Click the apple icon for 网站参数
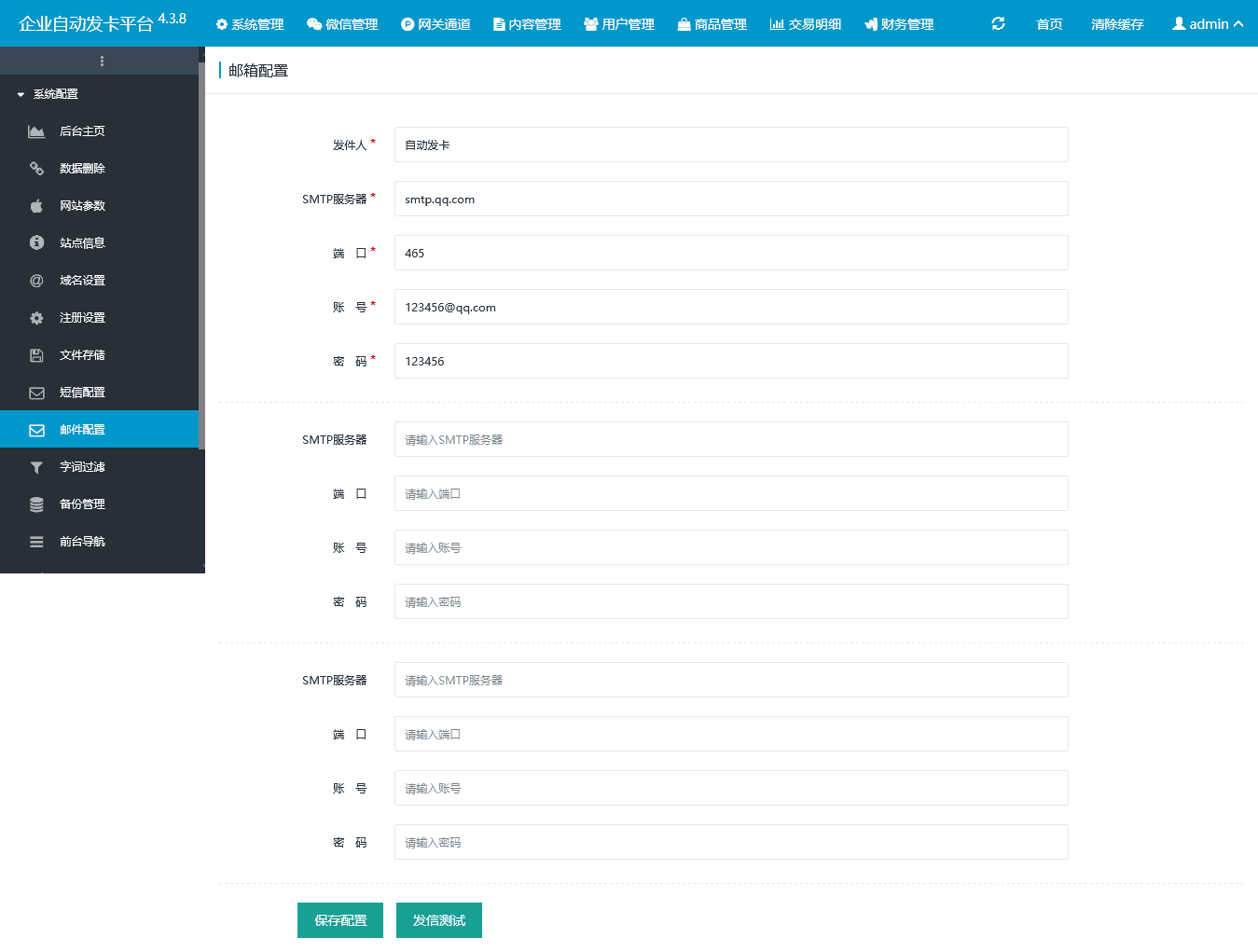Viewport: 1258px width, 952px height. tap(36, 206)
